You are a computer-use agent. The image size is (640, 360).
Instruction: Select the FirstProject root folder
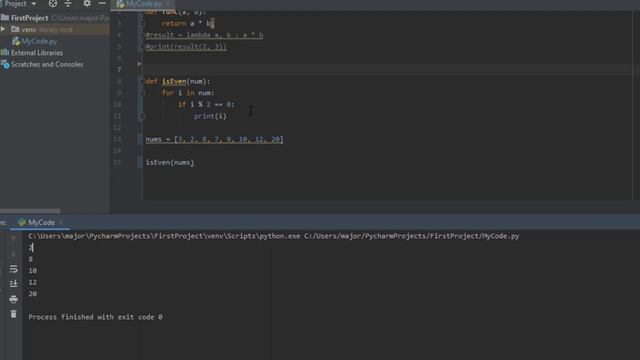coord(29,18)
